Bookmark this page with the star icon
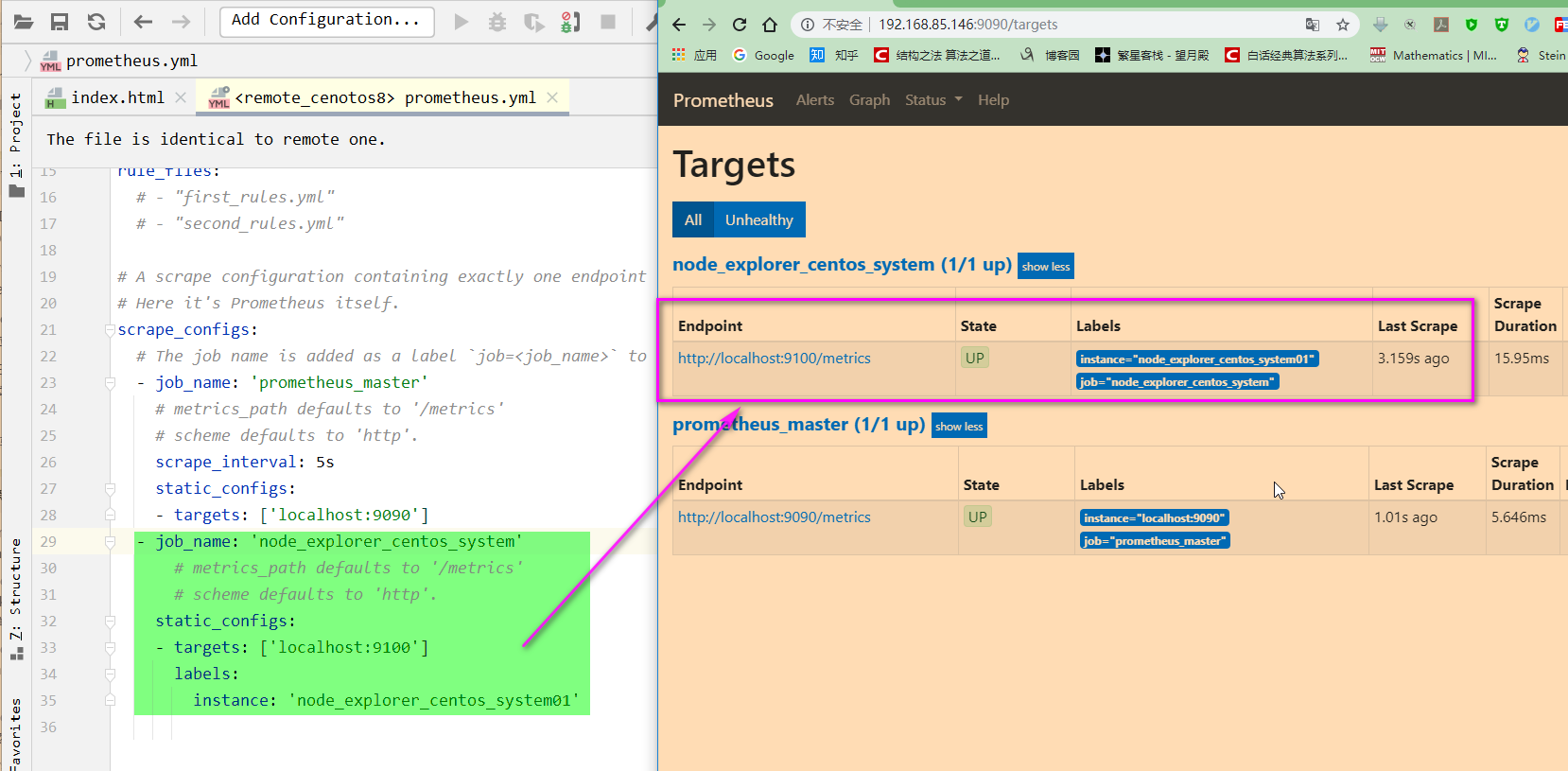Screen dimensions: 1568x771 click(1343, 25)
